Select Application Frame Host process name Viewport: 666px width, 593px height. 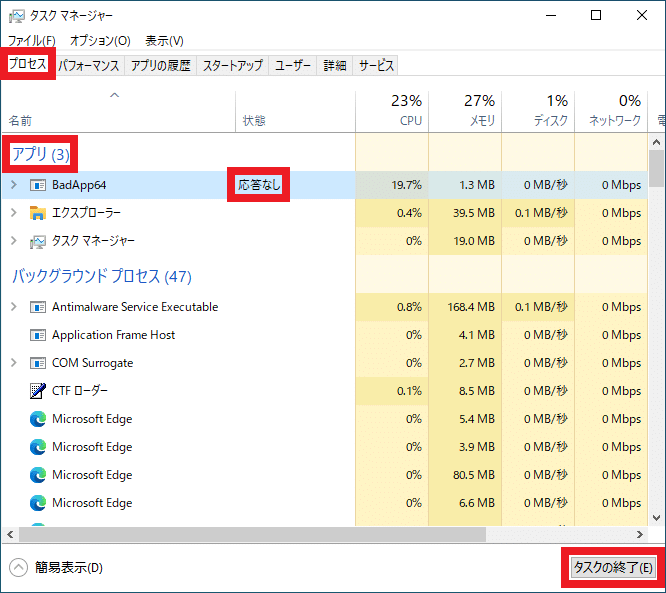click(113, 335)
